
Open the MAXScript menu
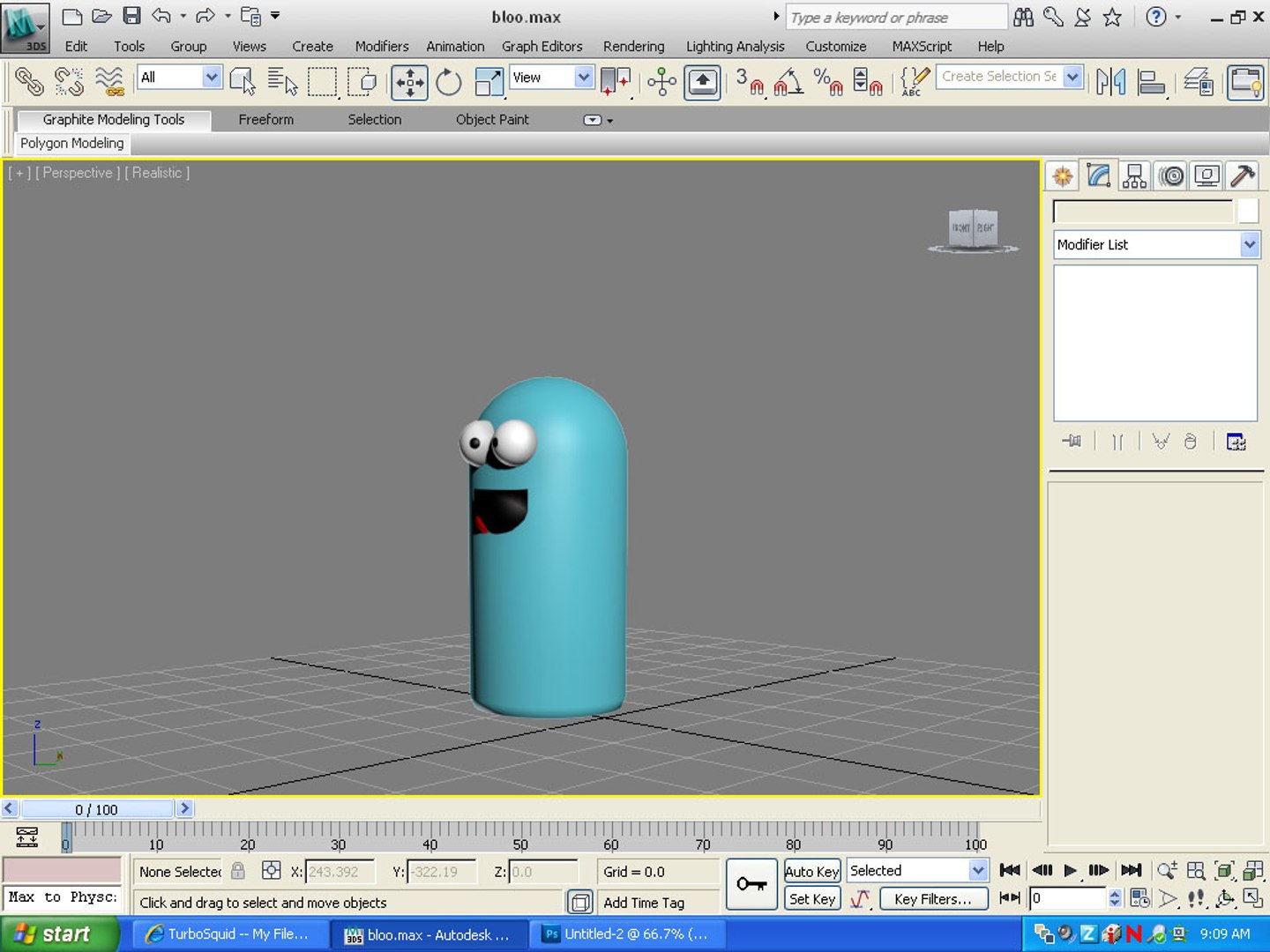coord(922,47)
